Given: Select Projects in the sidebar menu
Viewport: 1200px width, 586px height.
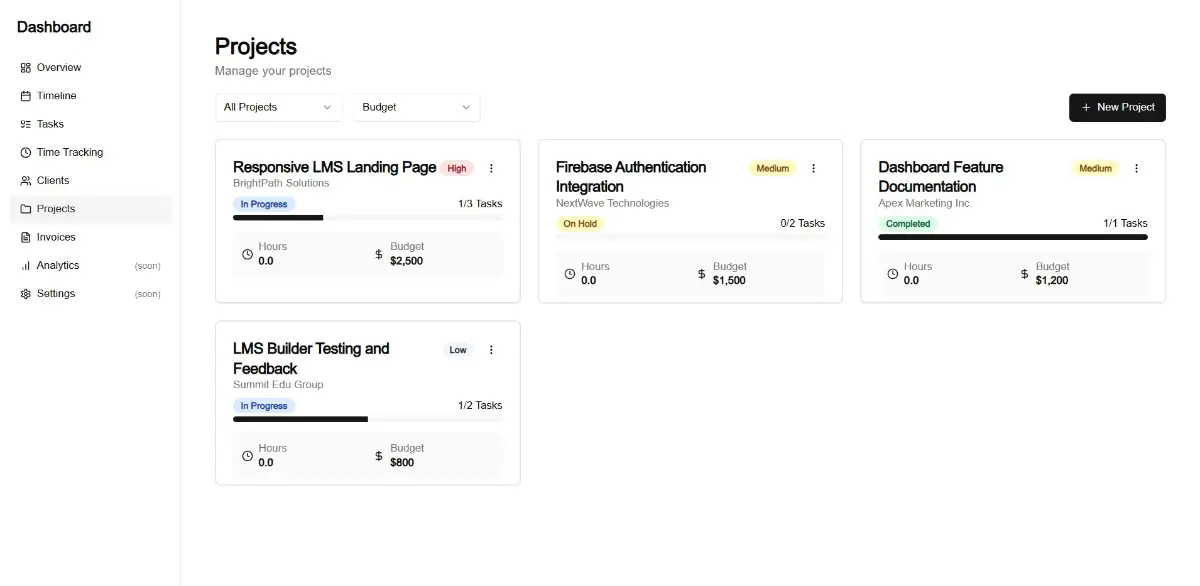Looking at the screenshot, I should 56,209.
